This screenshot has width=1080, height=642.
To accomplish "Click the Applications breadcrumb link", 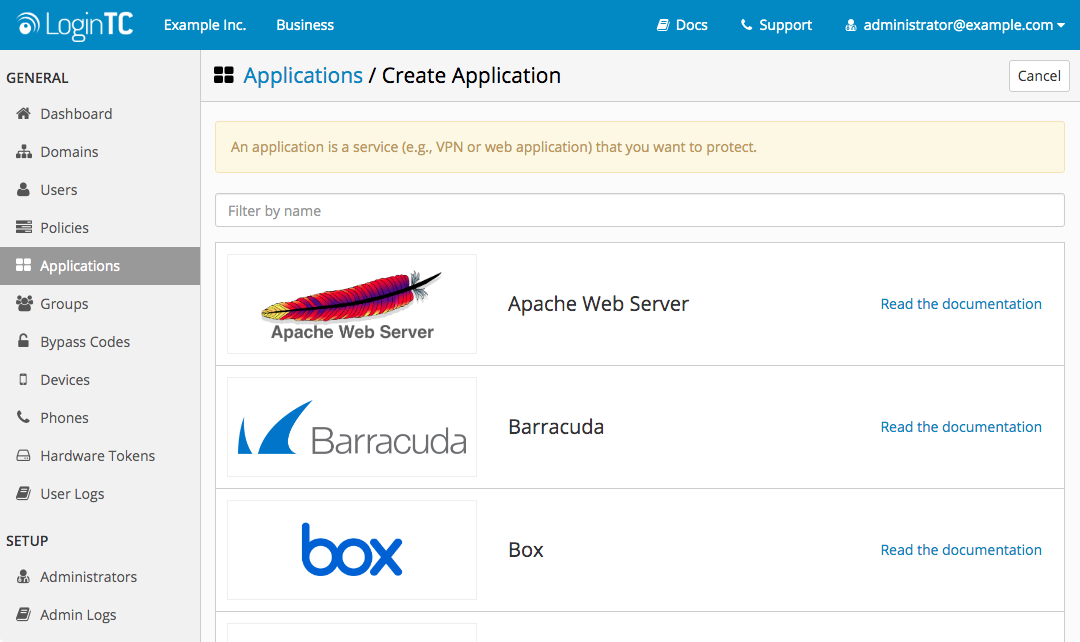I will [x=302, y=75].
